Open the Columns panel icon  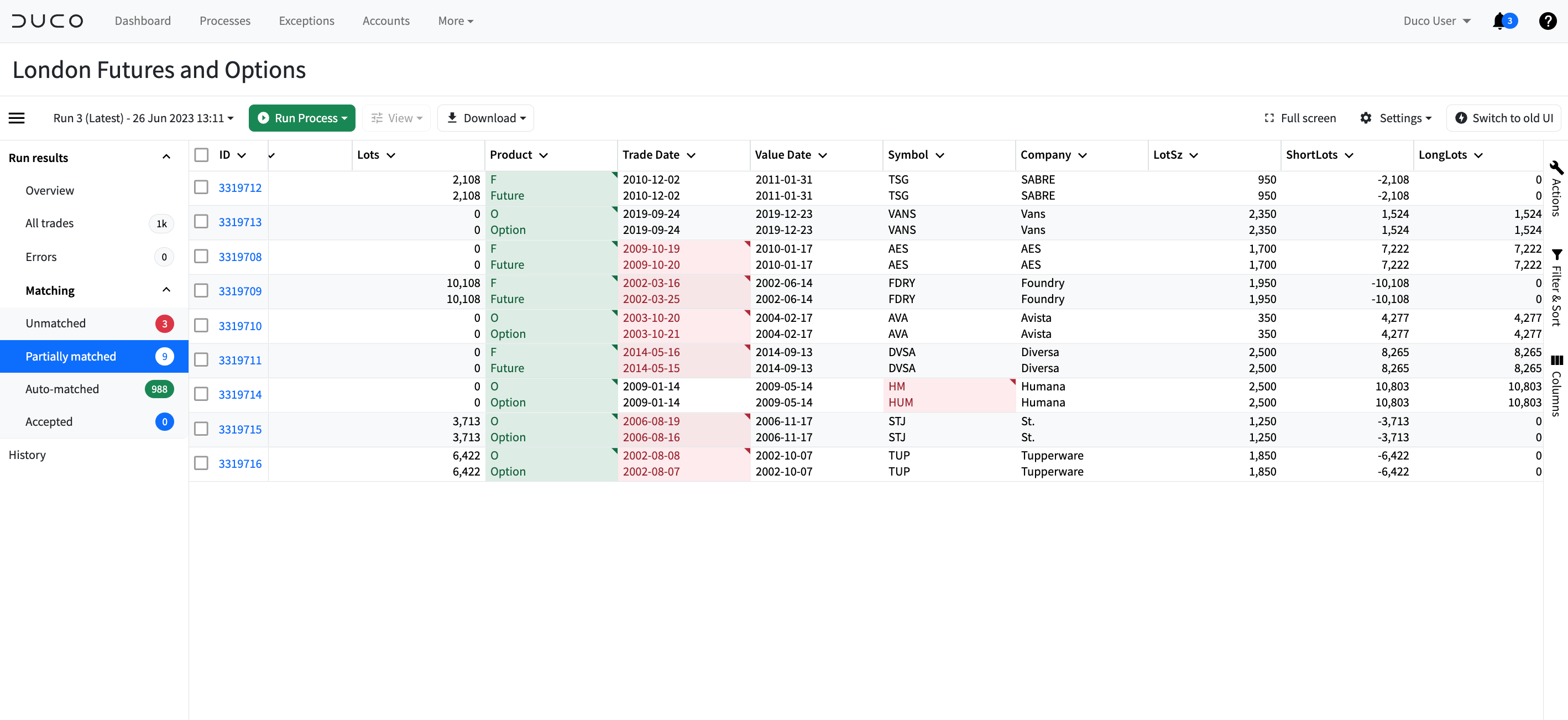pyautogui.click(x=1556, y=385)
